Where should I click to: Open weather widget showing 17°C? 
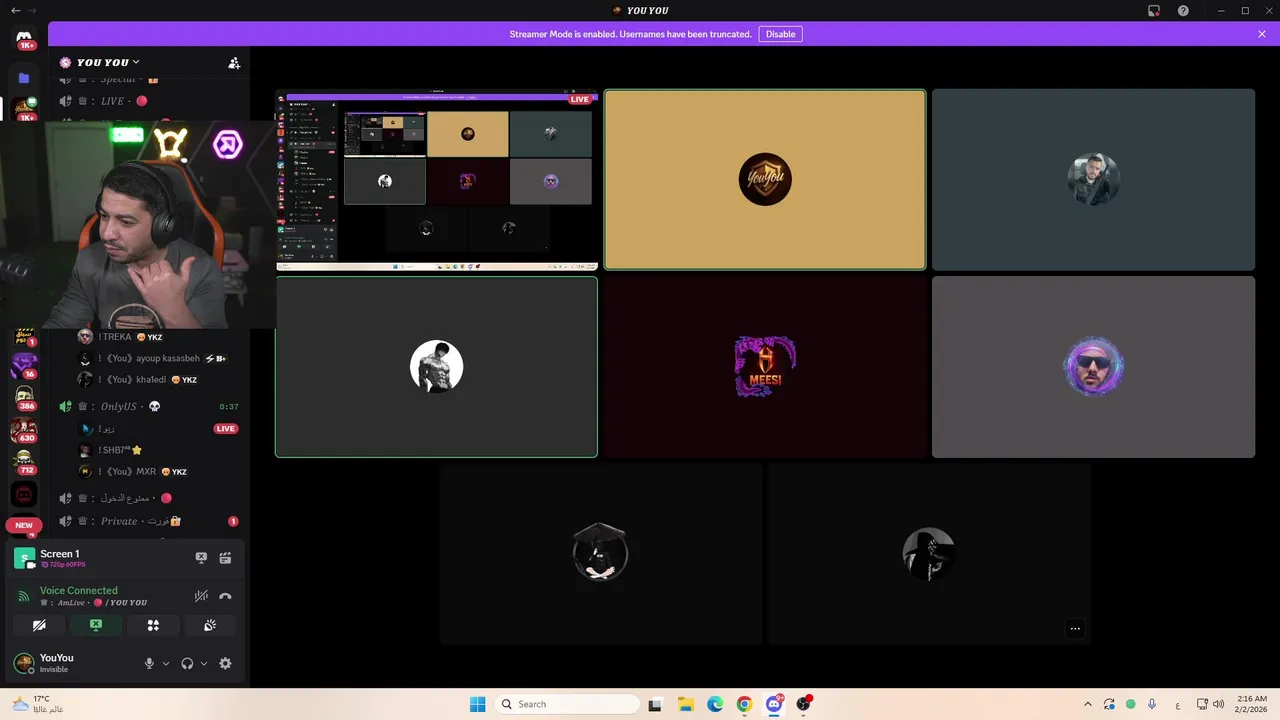point(36,704)
